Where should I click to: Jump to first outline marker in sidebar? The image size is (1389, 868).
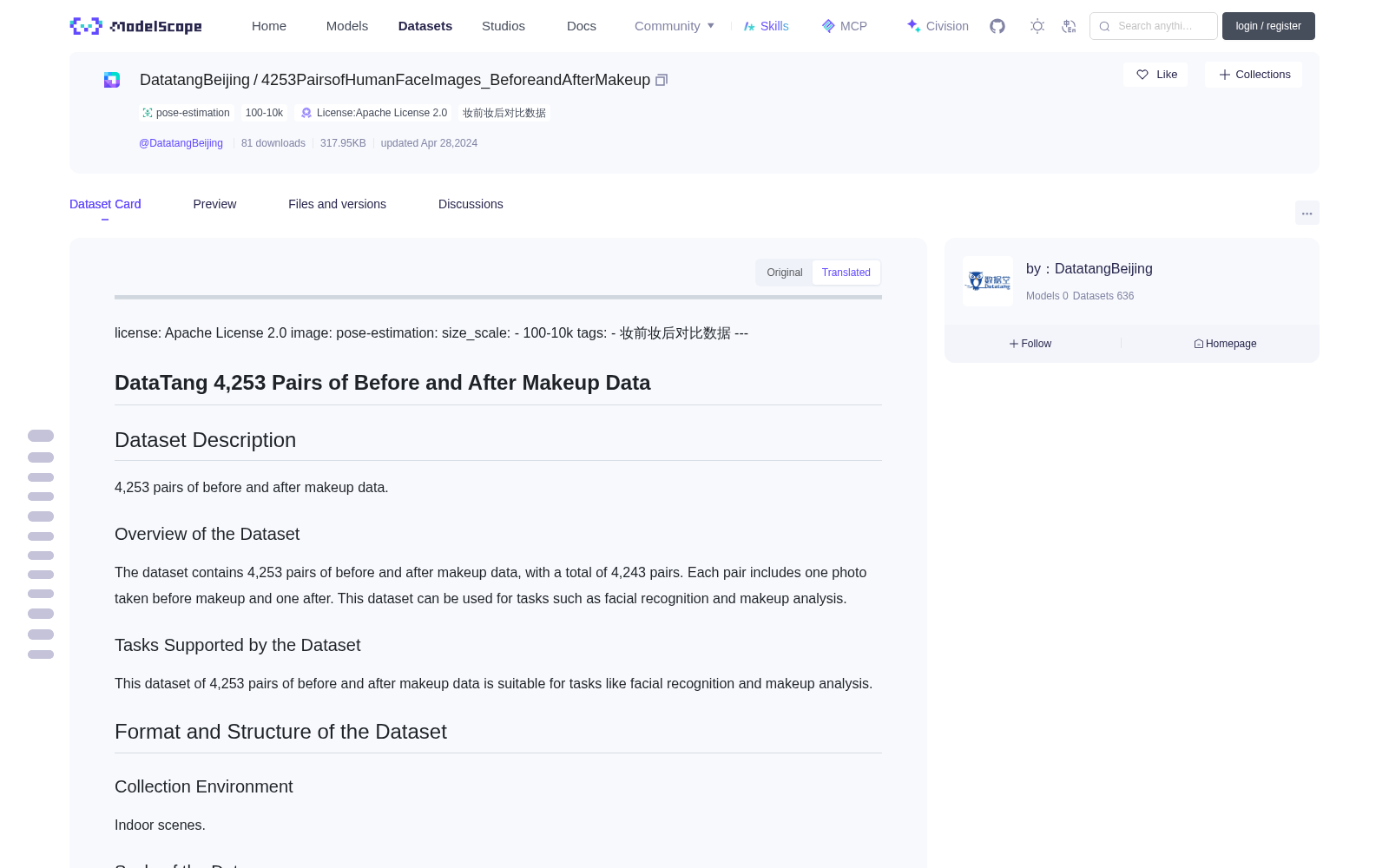pyautogui.click(x=41, y=436)
